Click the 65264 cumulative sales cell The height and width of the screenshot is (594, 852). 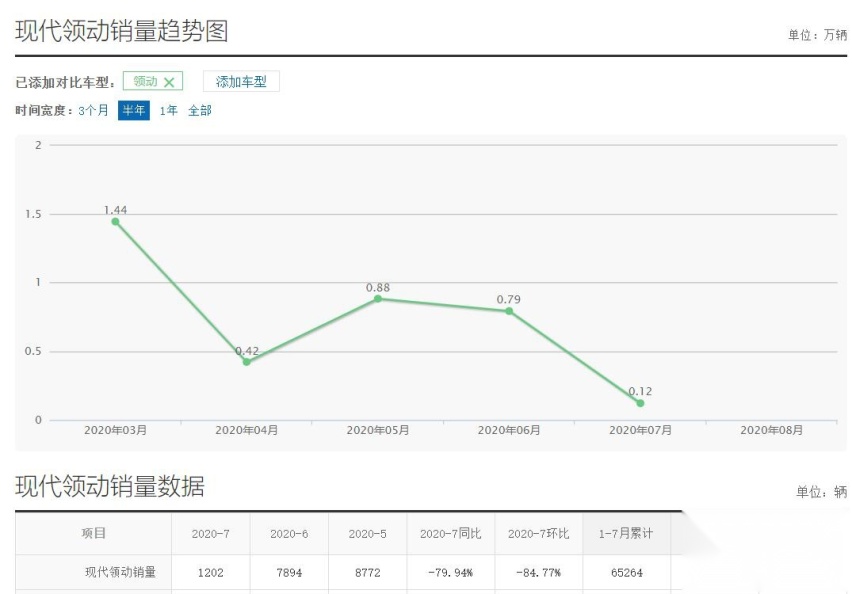[x=627, y=573]
